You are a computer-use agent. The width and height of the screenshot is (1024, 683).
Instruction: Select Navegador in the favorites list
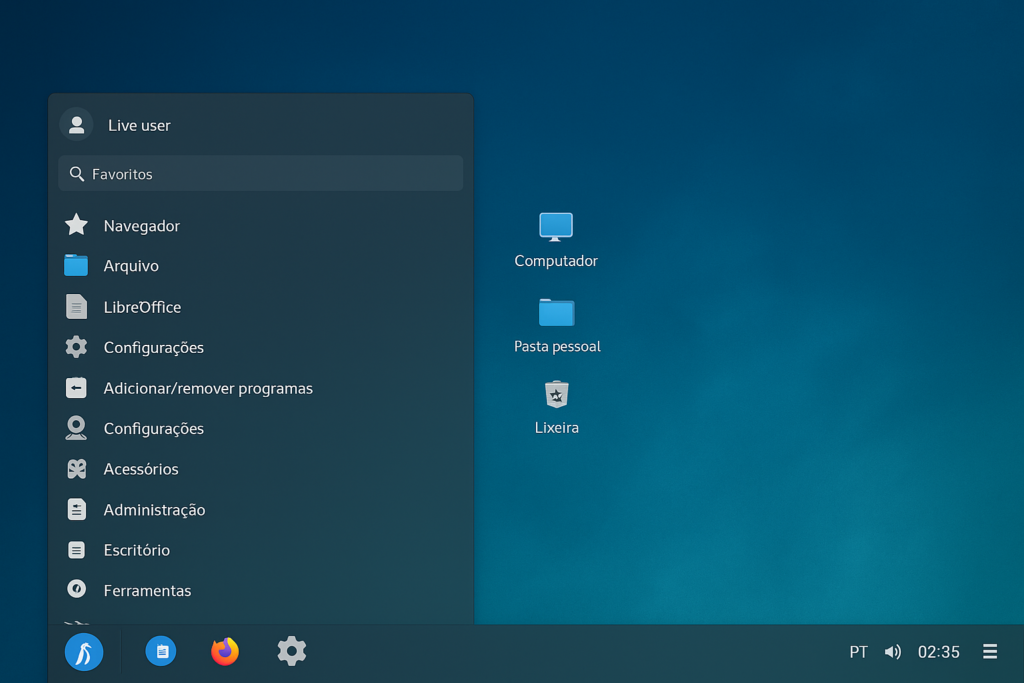[x=141, y=226]
